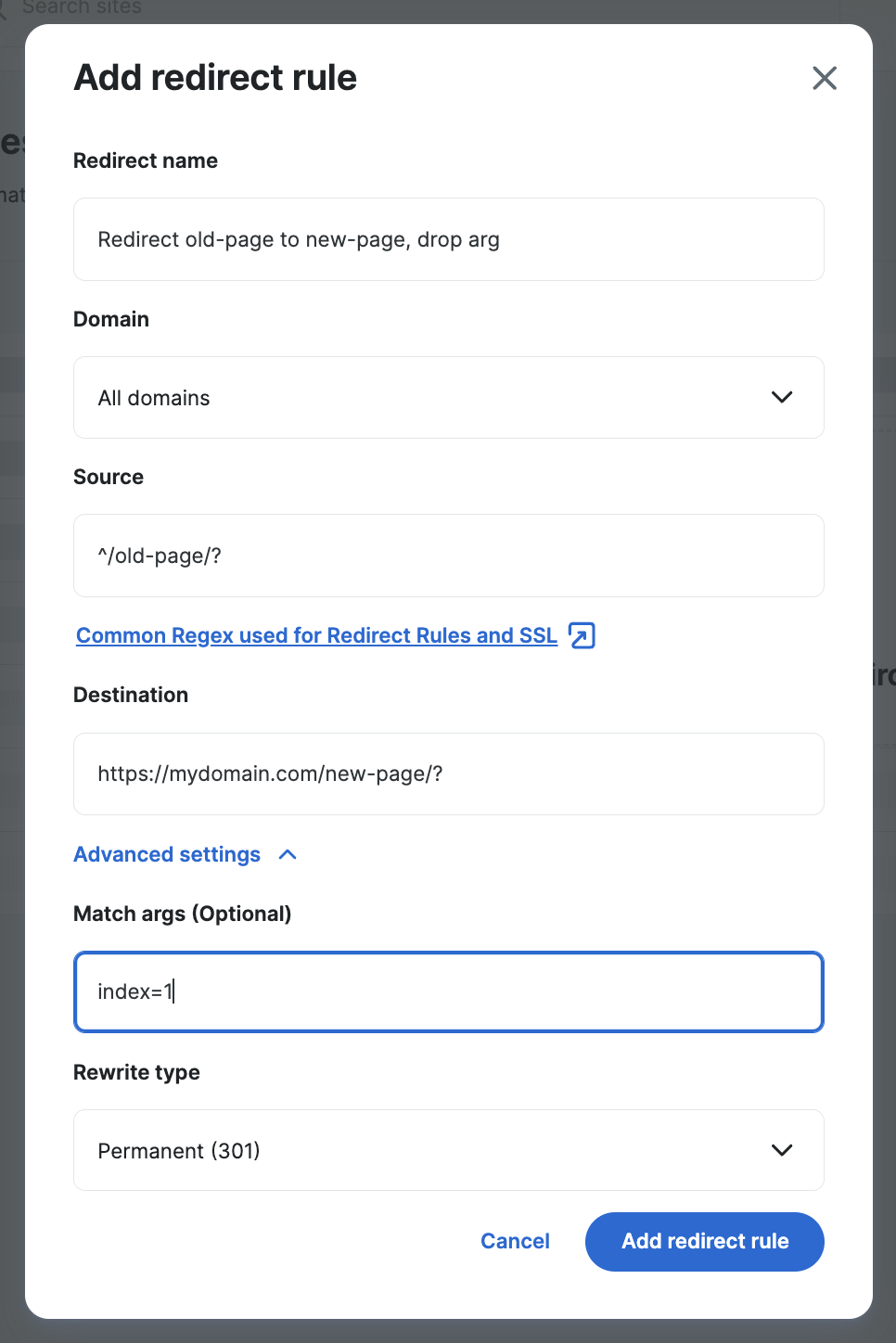Viewport: 896px width, 1343px height.
Task: Open the Domain dropdown showing All domains
Action: tap(448, 397)
